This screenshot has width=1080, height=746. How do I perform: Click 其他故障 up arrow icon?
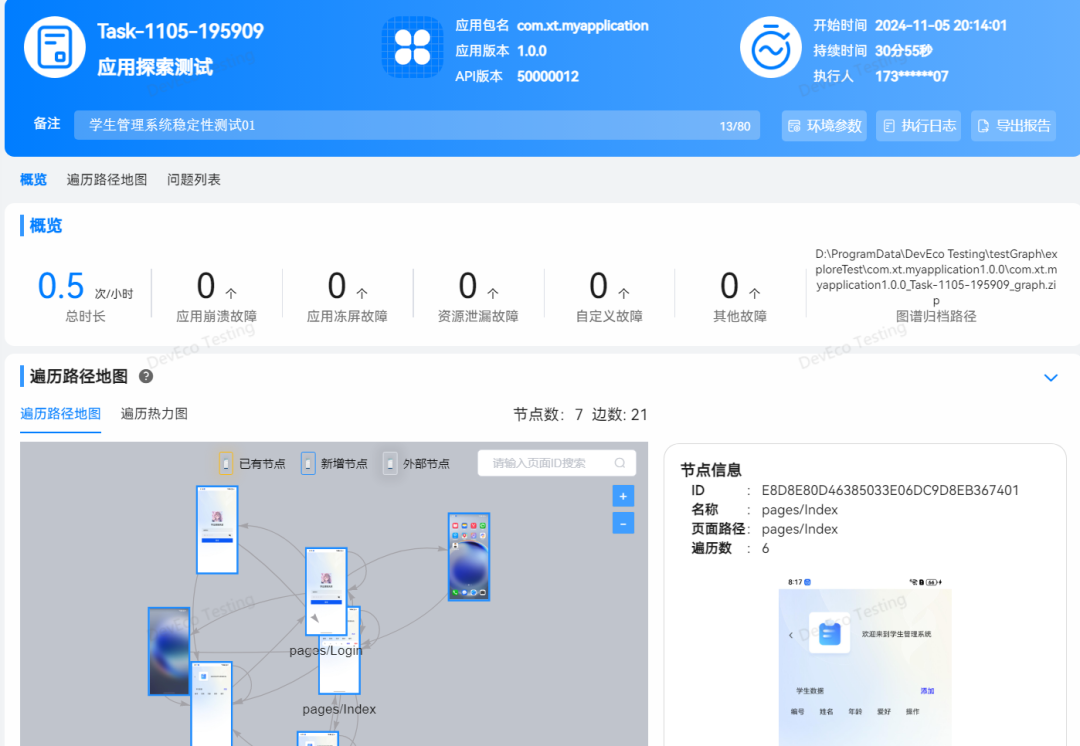click(x=755, y=293)
